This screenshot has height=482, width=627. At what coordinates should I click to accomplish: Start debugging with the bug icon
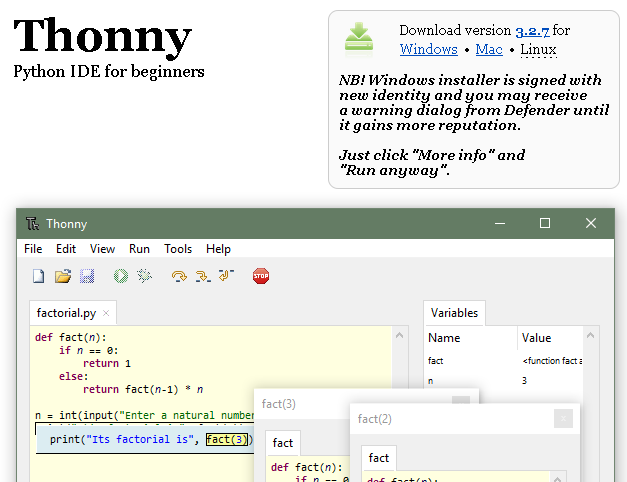coord(144,276)
